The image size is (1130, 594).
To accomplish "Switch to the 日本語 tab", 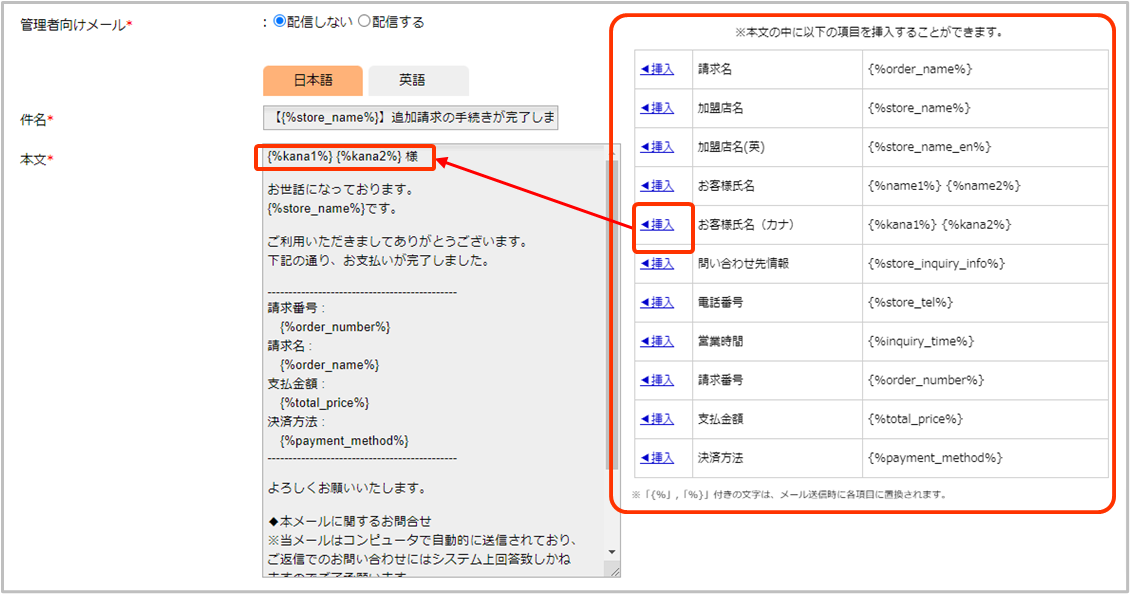I will pos(313,80).
